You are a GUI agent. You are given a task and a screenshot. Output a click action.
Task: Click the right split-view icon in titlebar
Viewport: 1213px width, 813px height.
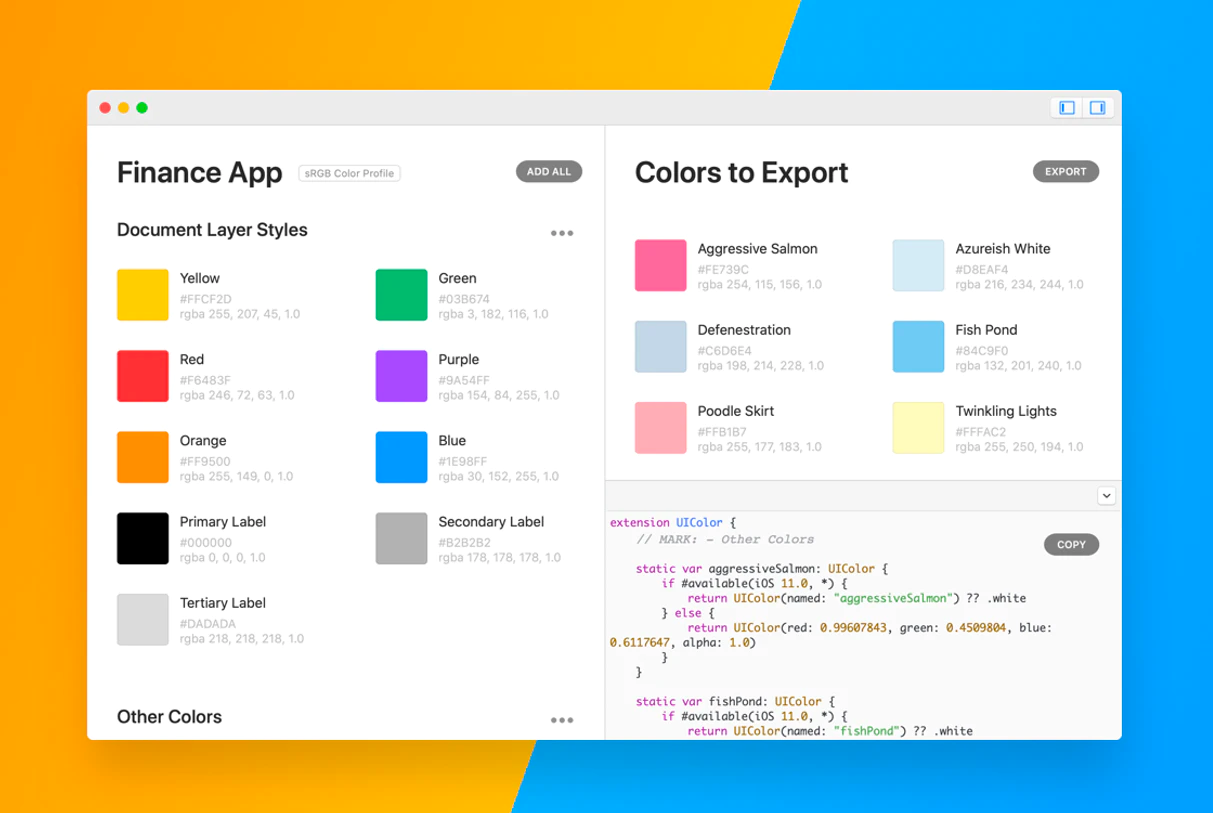click(x=1098, y=107)
